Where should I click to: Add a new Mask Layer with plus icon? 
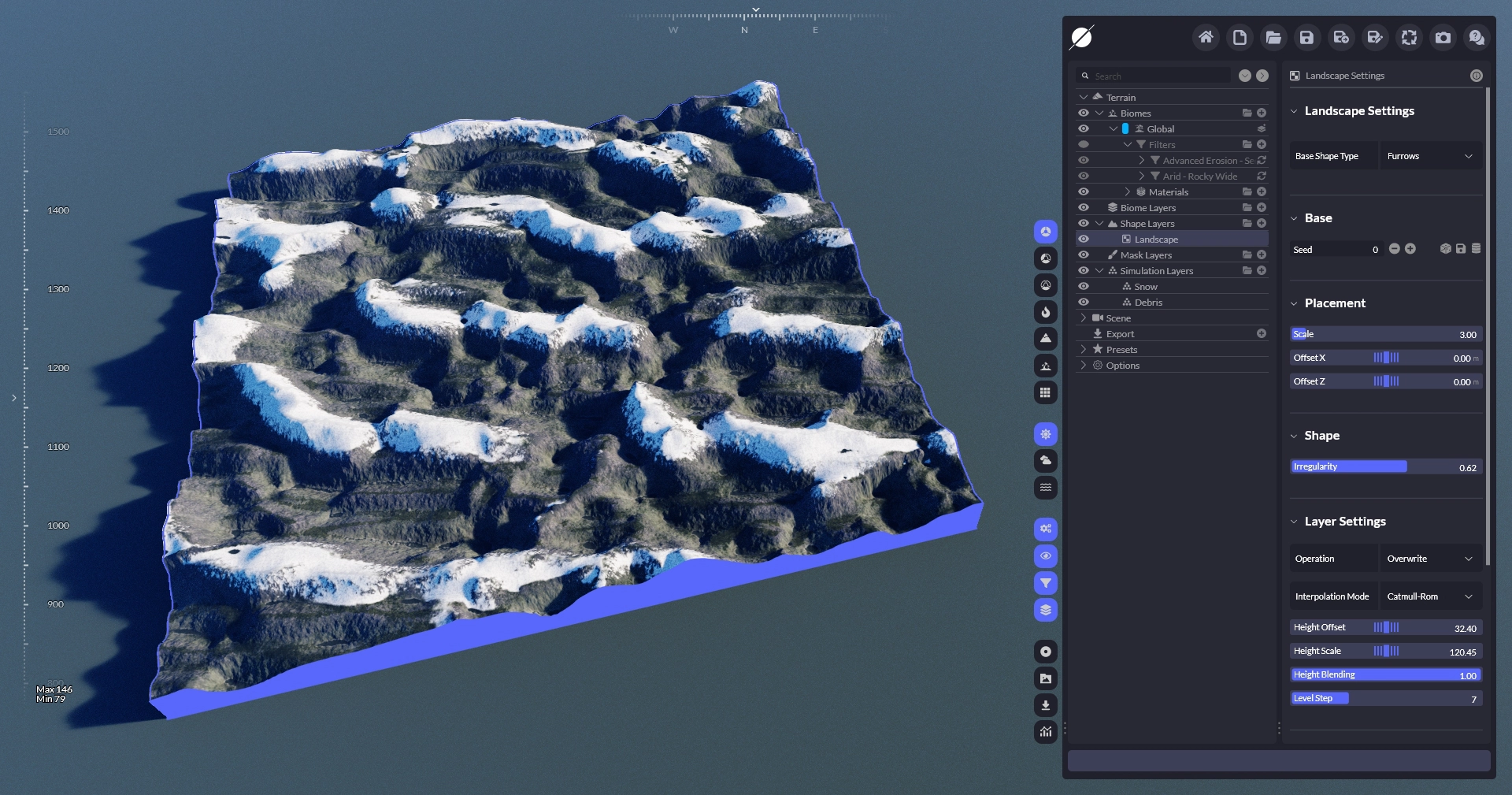(1262, 254)
